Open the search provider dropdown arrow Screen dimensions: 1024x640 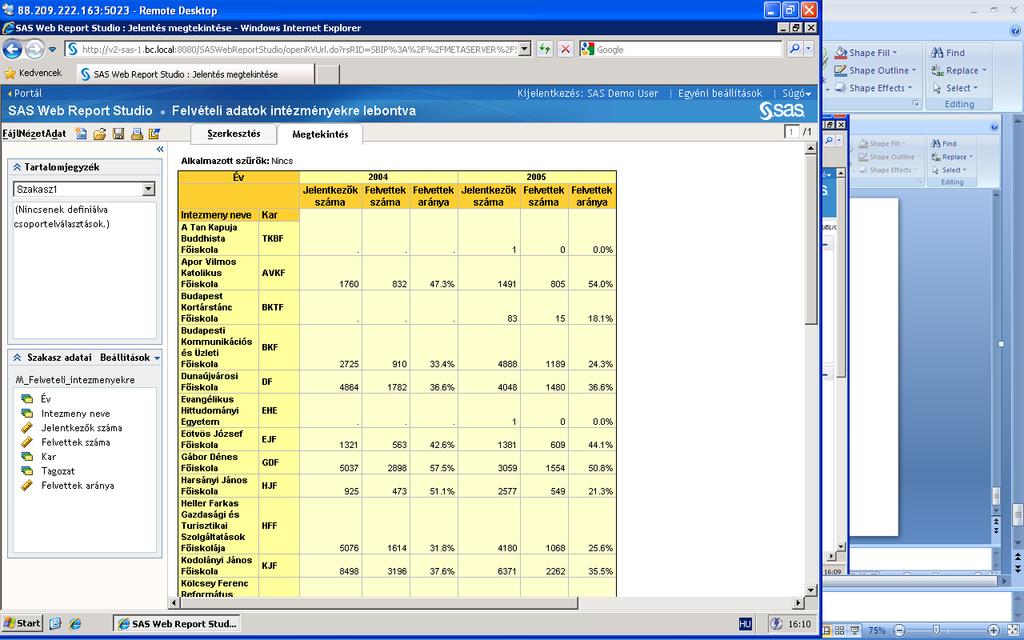(x=809, y=49)
